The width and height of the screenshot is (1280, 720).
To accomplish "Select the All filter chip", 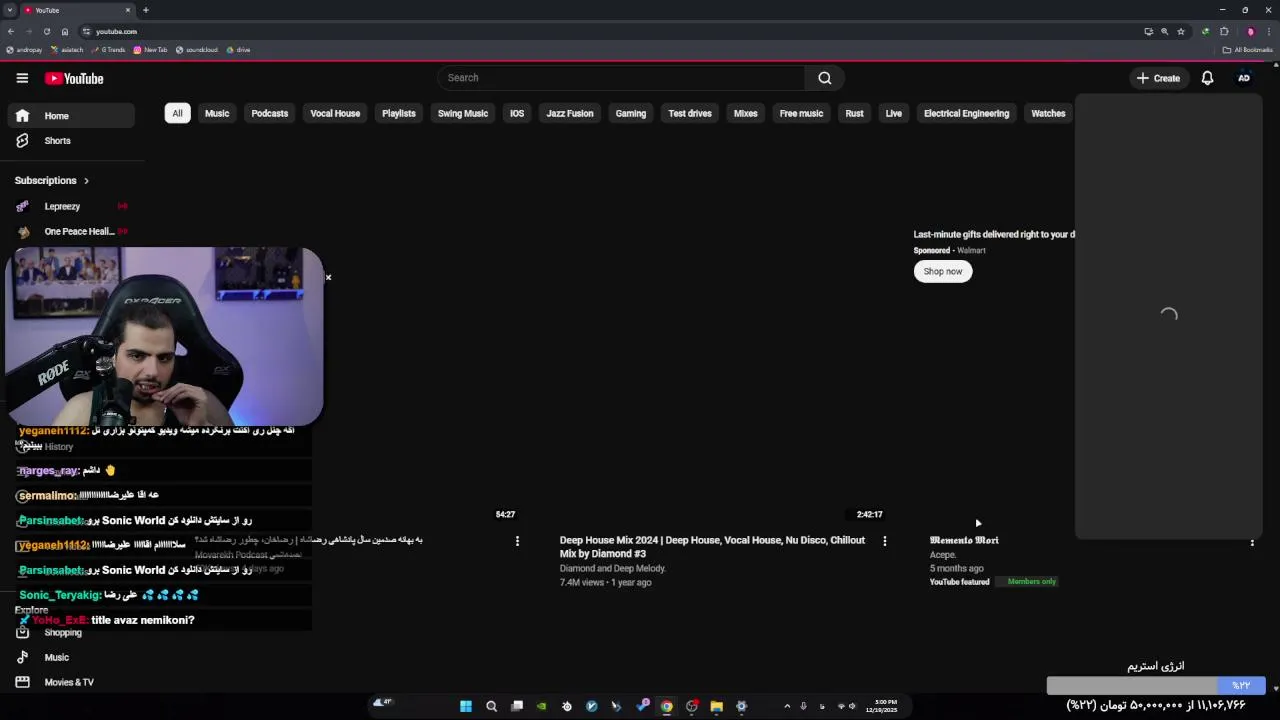I will (177, 114).
